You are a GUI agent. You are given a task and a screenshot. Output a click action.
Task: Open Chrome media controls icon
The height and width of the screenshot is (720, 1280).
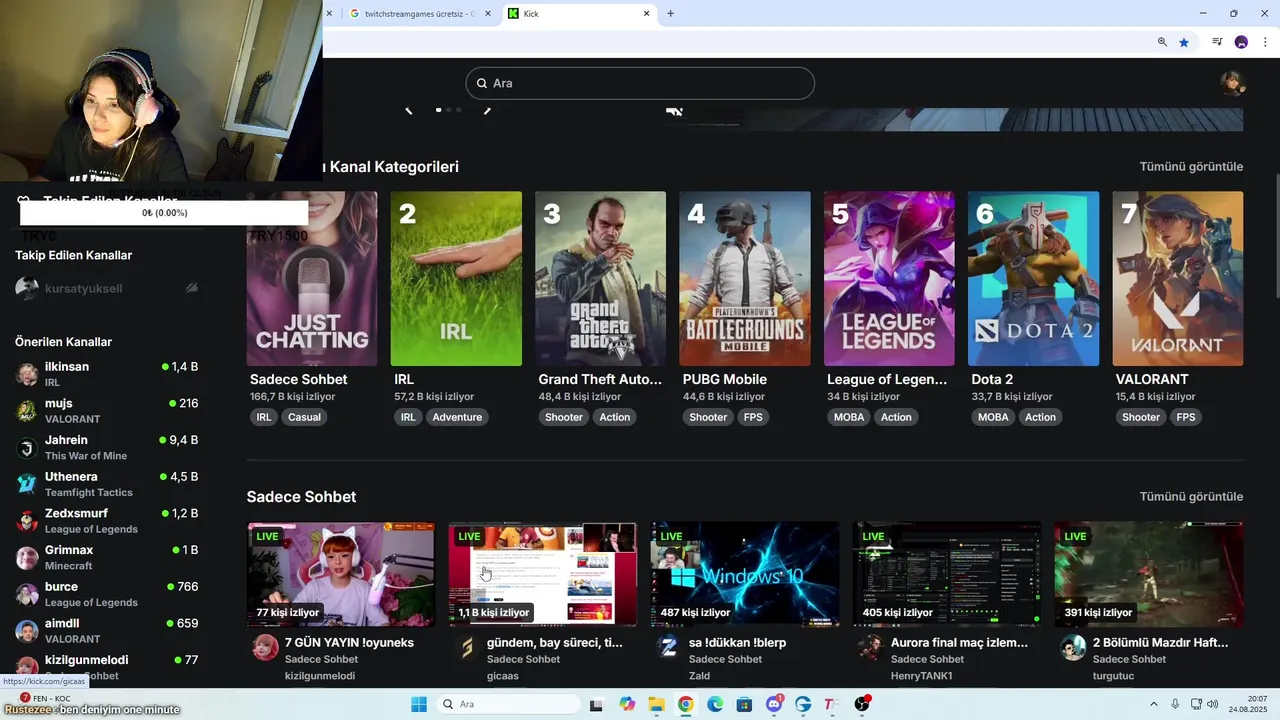[x=1217, y=42]
